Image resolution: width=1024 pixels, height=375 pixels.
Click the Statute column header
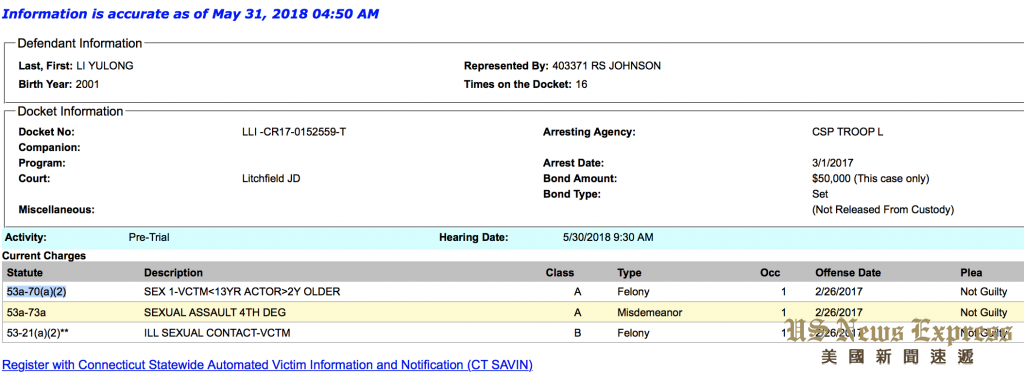[x=24, y=272]
